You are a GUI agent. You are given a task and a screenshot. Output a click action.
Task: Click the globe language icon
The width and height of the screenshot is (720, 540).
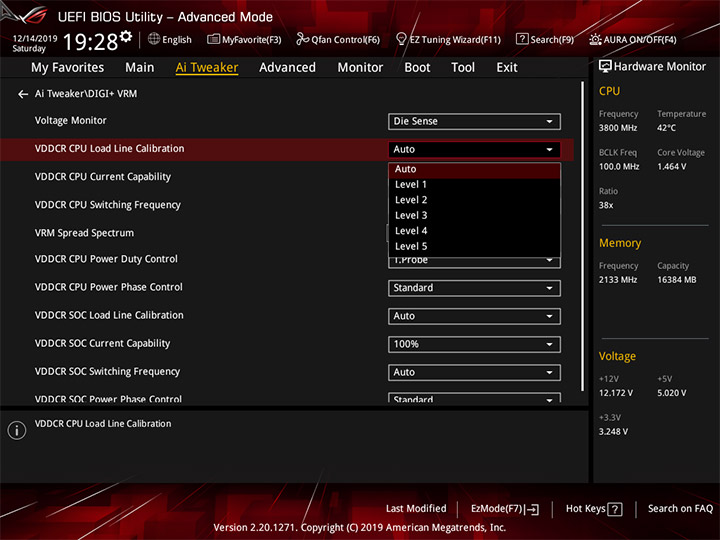154,39
